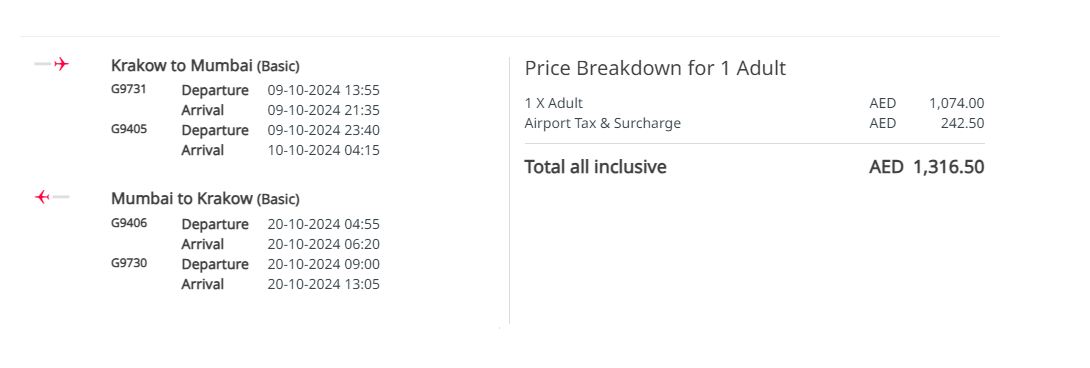Image resolution: width=1090 pixels, height=368 pixels.
Task: Click the 20-10-2024 04:55 departure time
Action: coord(323,225)
